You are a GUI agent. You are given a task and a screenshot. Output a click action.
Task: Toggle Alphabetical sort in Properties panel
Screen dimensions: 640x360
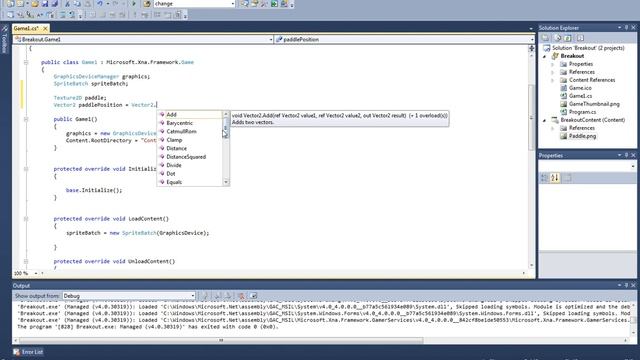[x=555, y=178]
